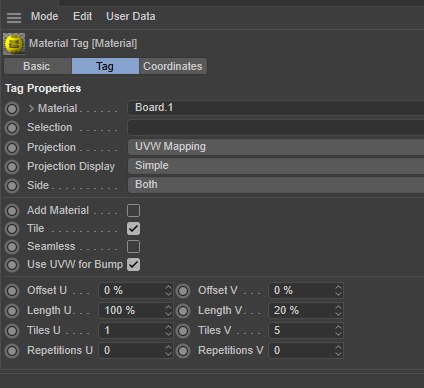Enable the Add Material checkbox
424x388 pixels.
pyautogui.click(x=133, y=211)
